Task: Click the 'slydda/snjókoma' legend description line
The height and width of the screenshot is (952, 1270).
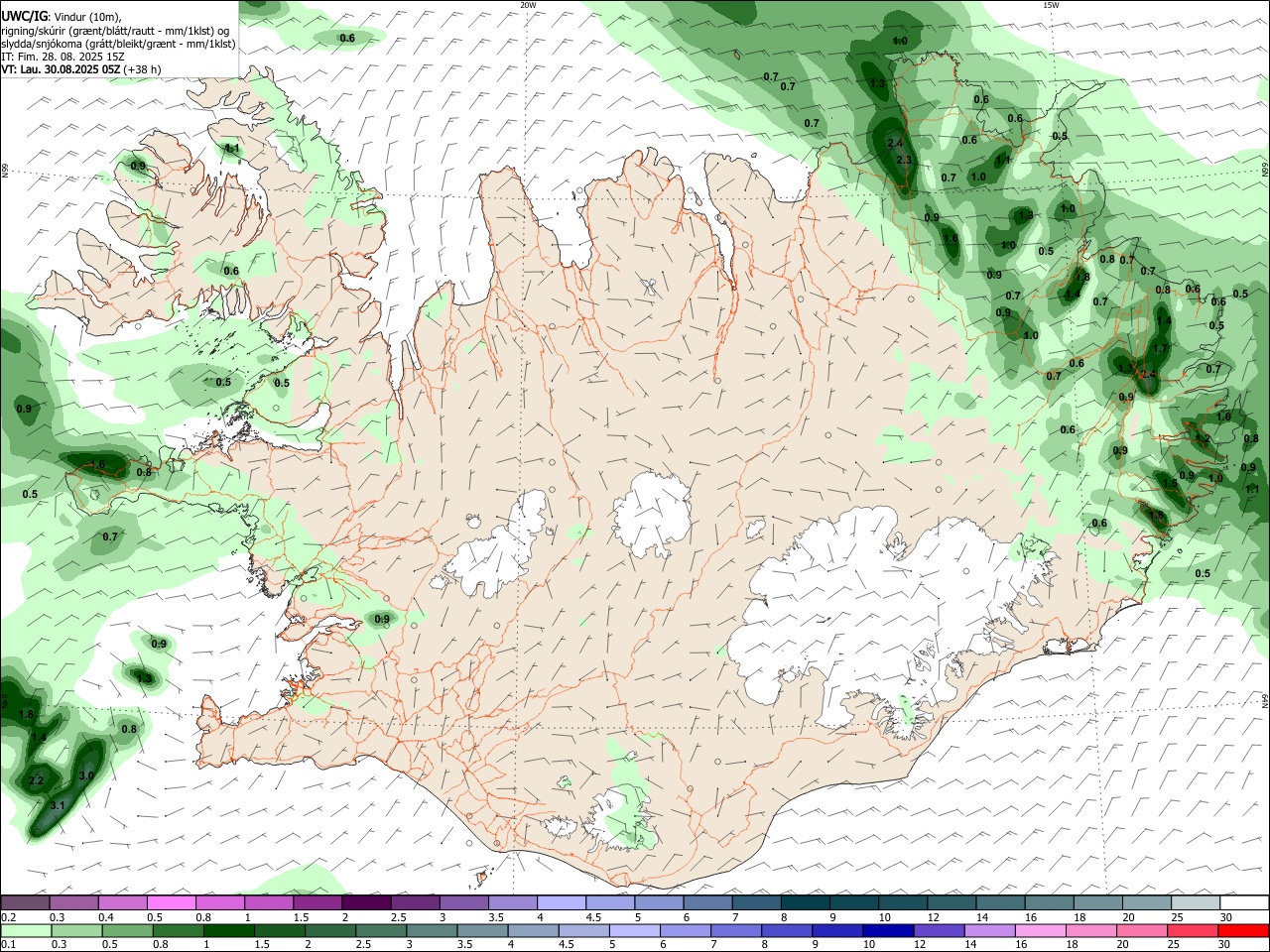Action: 118,44
